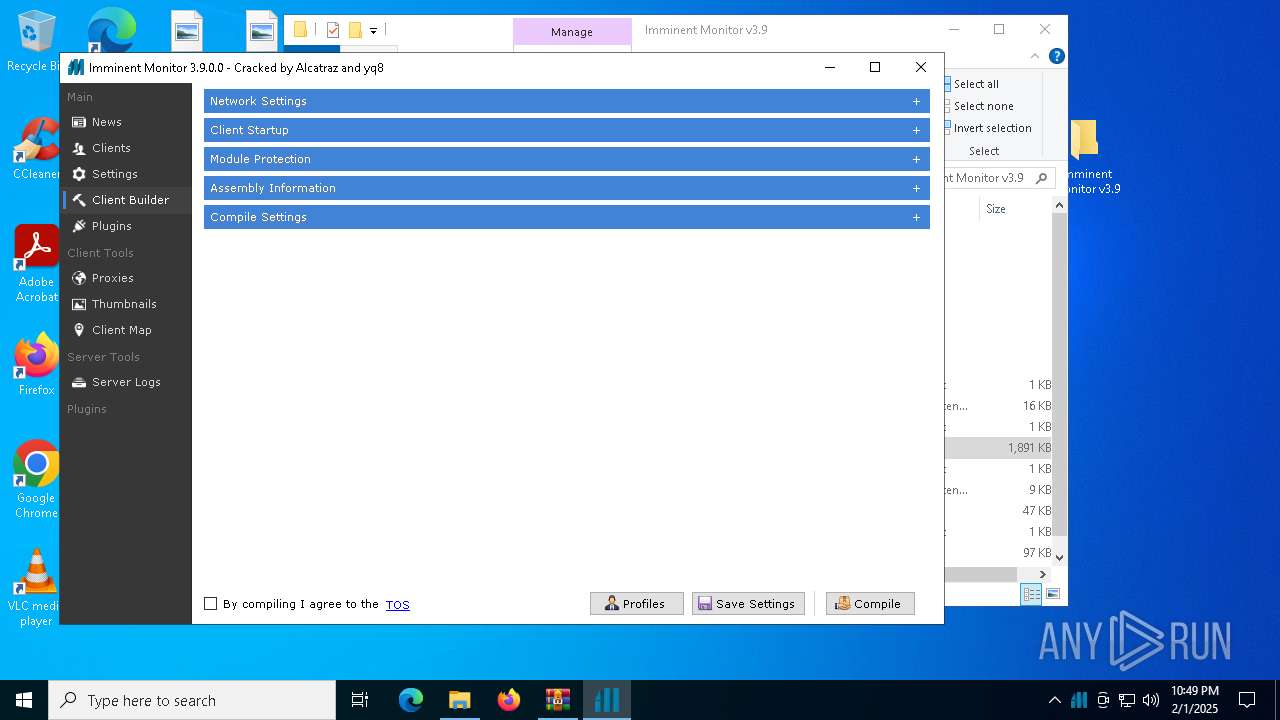The width and height of the screenshot is (1280, 720).
Task: Click the quick access properties icon in Explorer
Action: pyautogui.click(x=333, y=30)
